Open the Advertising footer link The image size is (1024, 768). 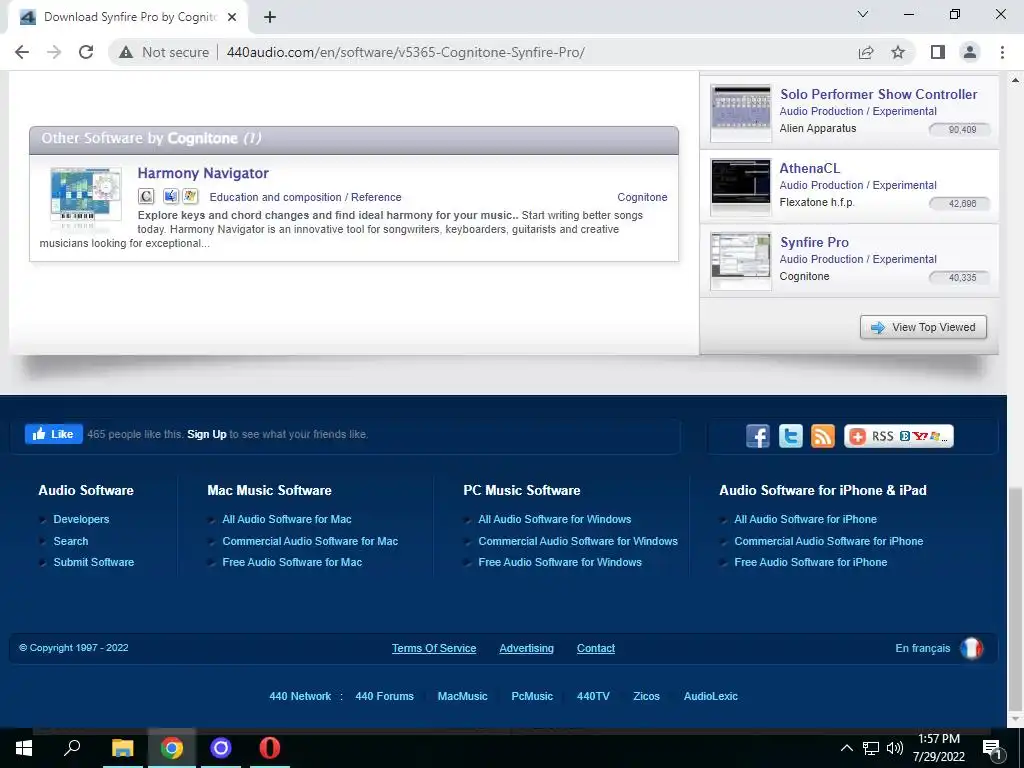click(x=526, y=648)
